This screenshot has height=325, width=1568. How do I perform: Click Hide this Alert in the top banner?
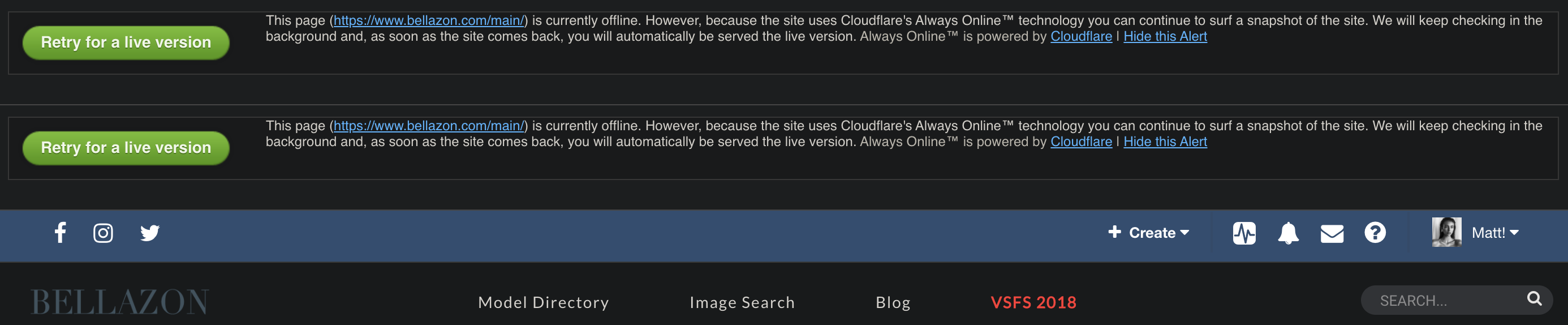1165,37
